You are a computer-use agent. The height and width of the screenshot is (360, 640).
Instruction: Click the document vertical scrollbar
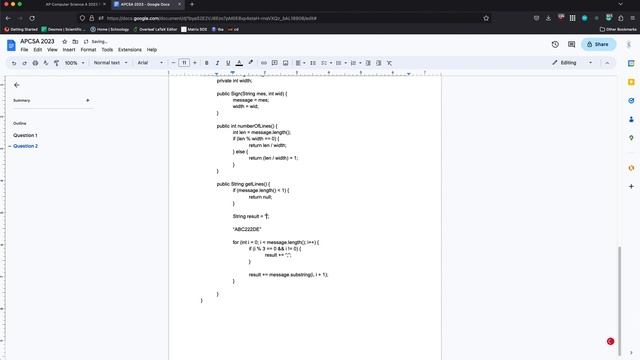tap(620, 301)
